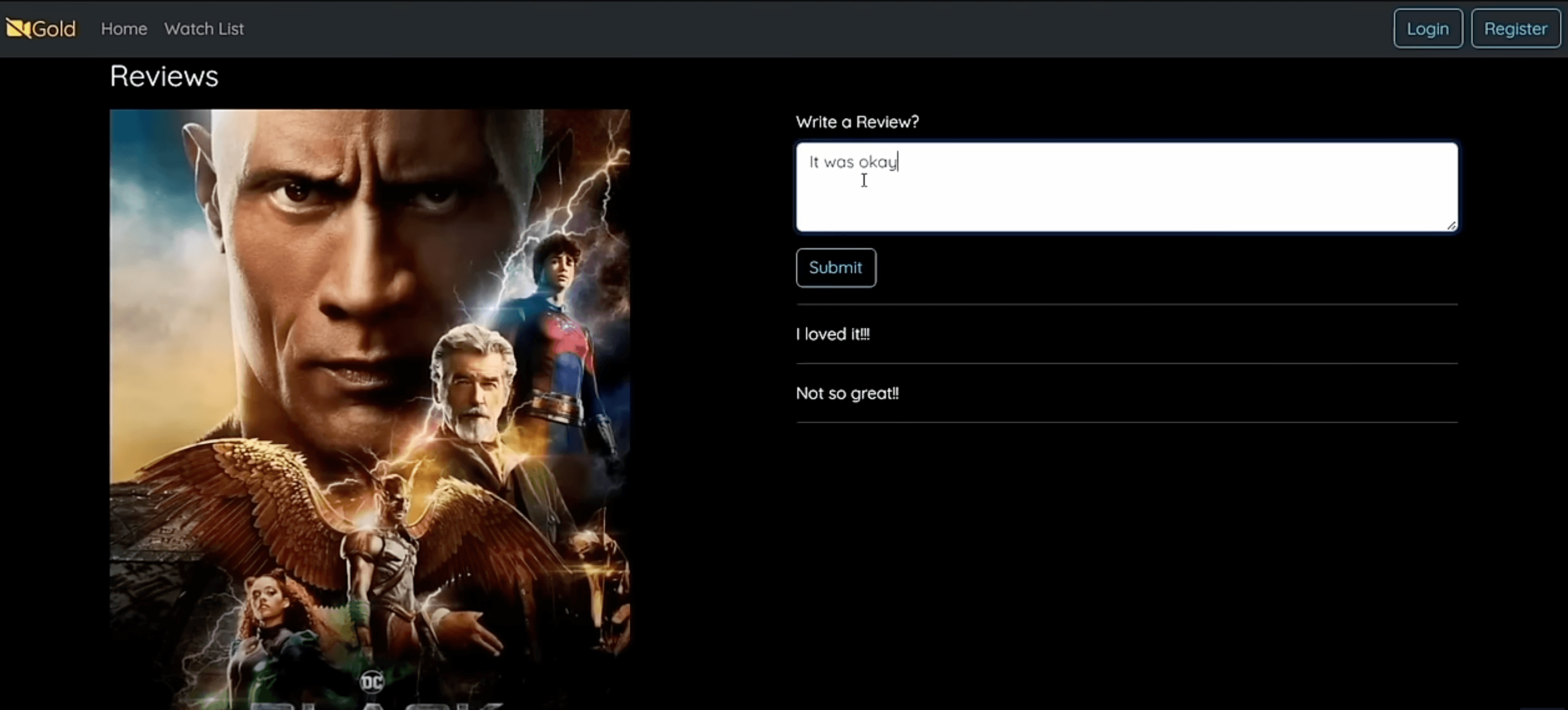Submit the written review
Viewport: 1568px width, 710px height.
point(836,268)
